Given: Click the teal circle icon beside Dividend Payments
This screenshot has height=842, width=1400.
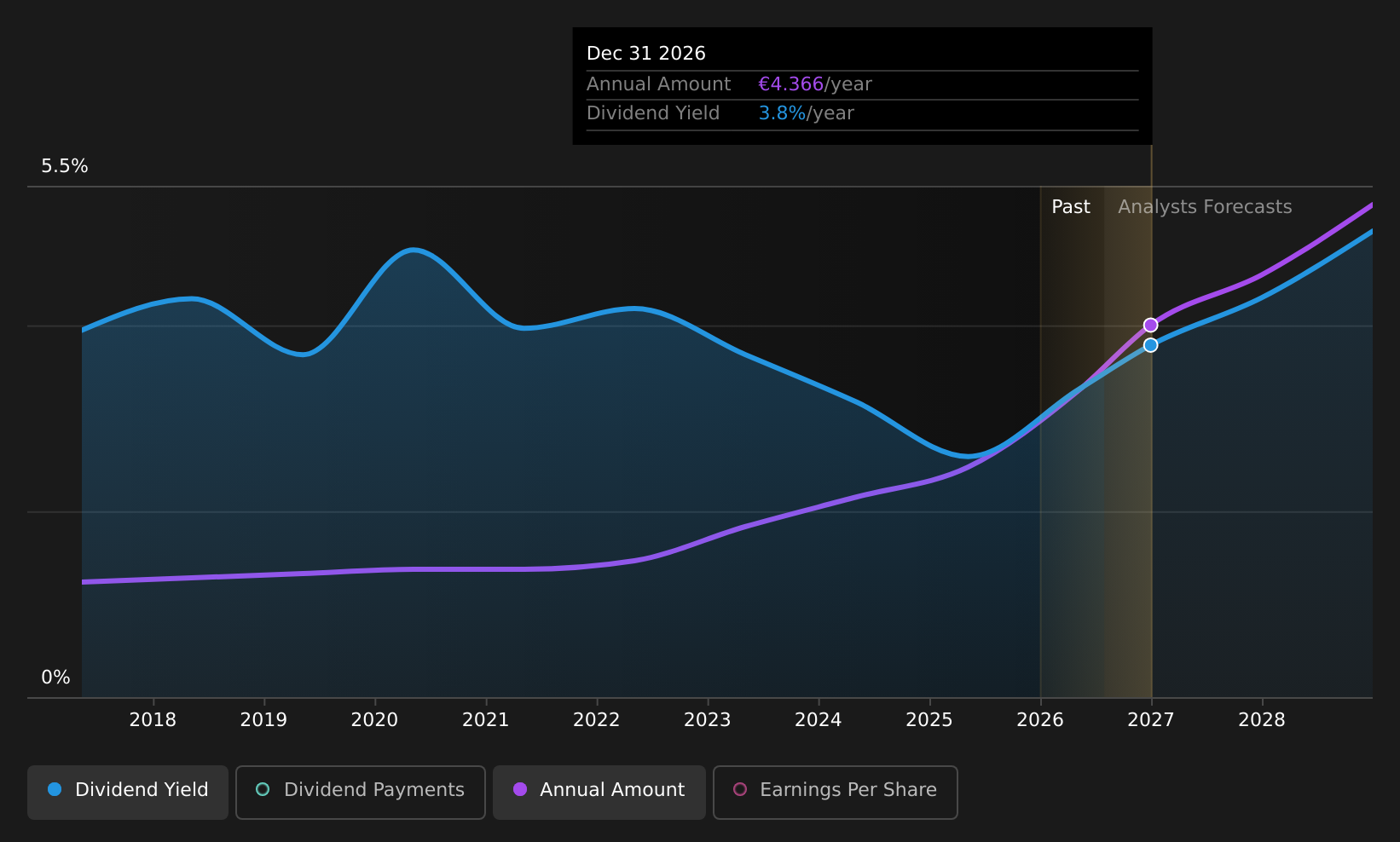Looking at the screenshot, I should point(263,789).
